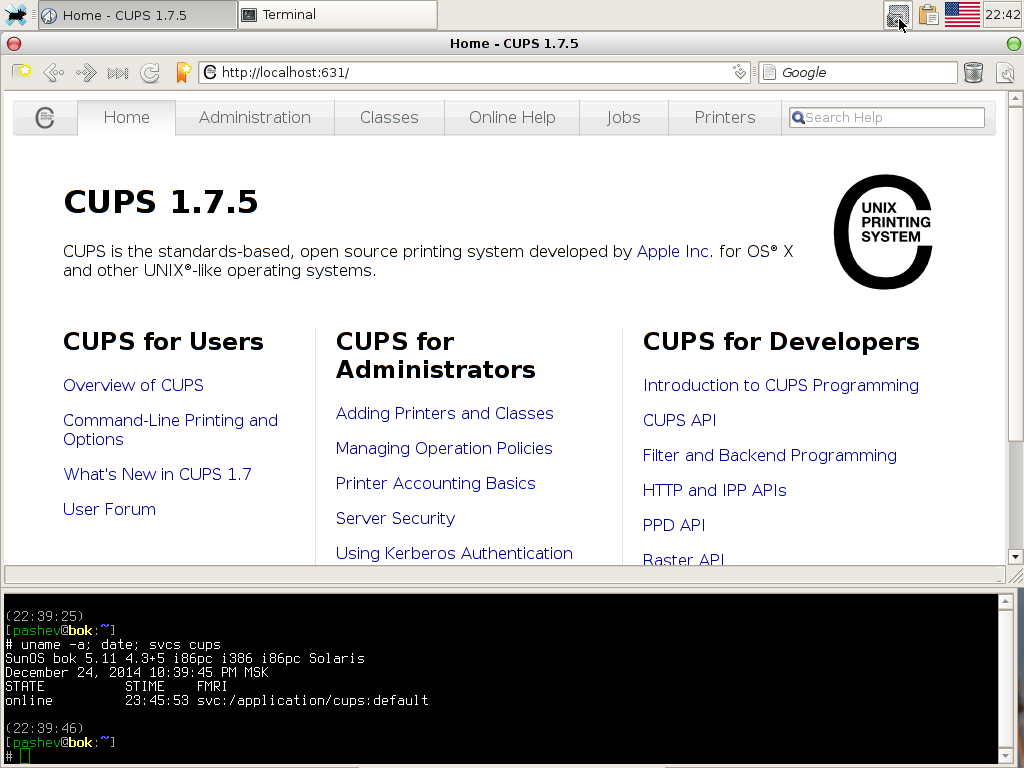The height and width of the screenshot is (768, 1024).
Task: Click the 'uname -a; date; svcs cups' command line
Action: click(x=112, y=645)
